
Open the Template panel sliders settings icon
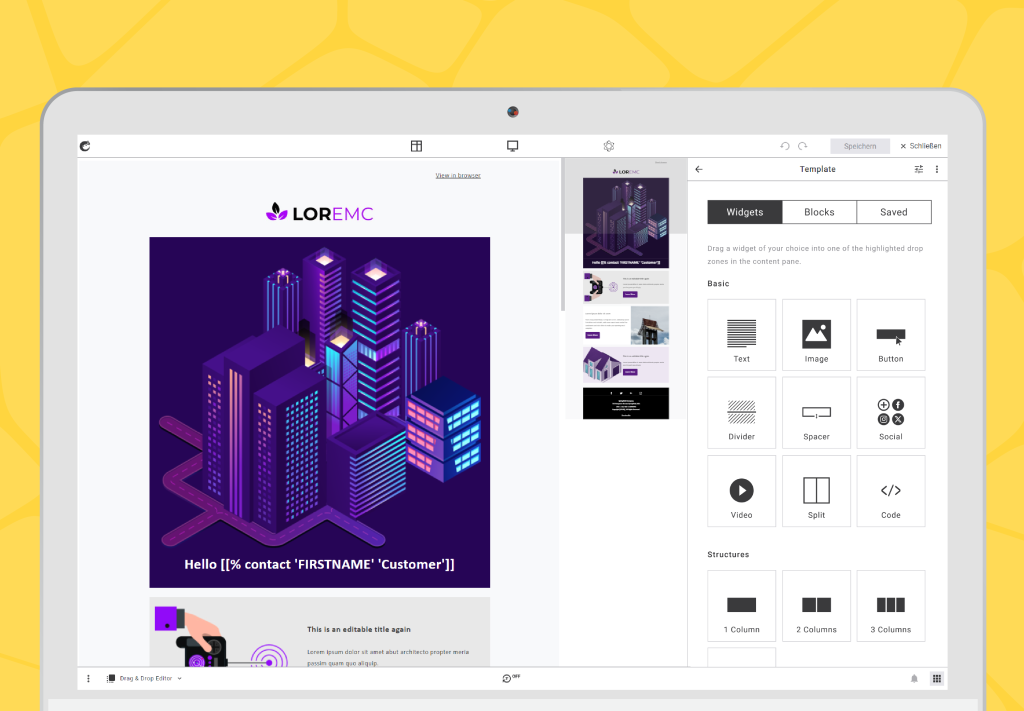click(x=919, y=169)
